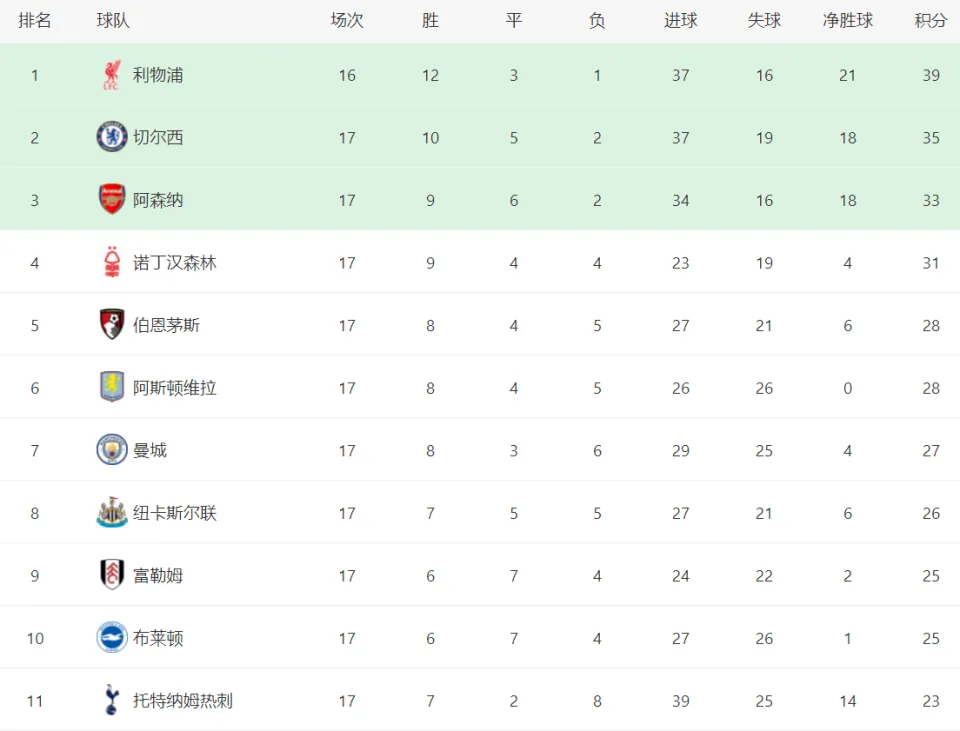Click the Chelsea club badge
Image resolution: width=960 pixels, height=731 pixels.
tap(112, 137)
